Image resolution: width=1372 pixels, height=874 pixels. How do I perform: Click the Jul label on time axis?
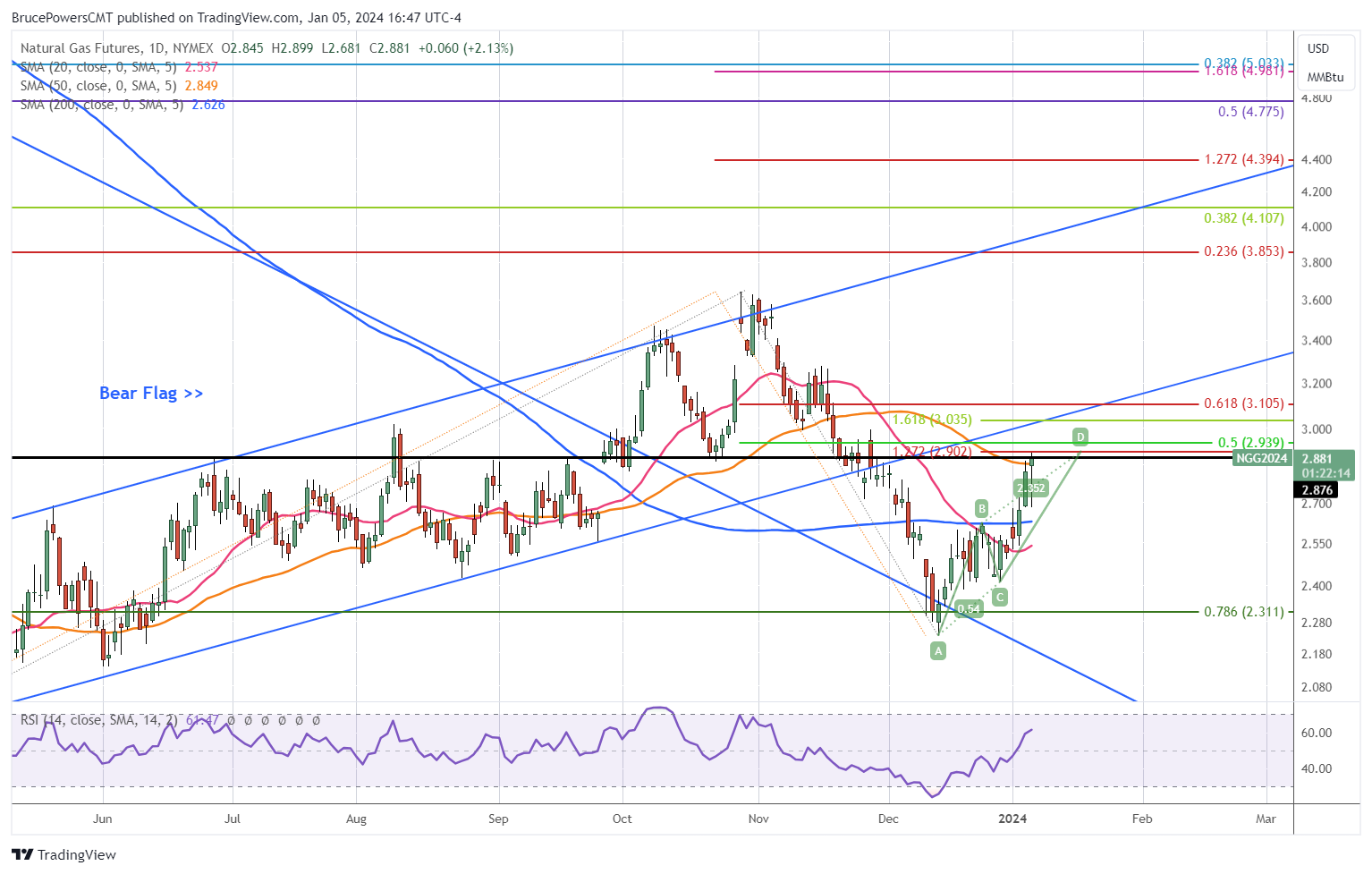click(233, 819)
